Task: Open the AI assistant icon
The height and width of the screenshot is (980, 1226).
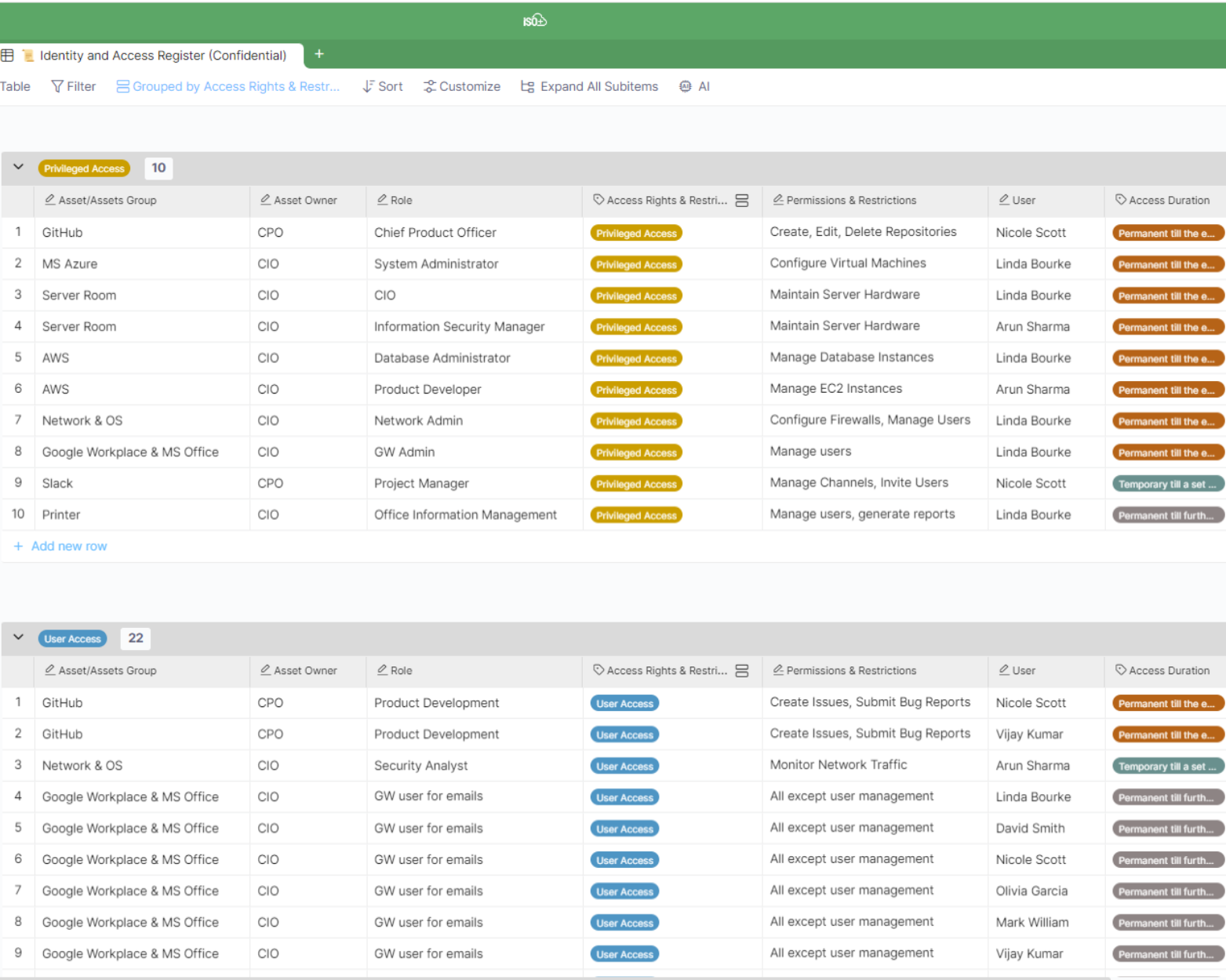Action: (x=686, y=86)
